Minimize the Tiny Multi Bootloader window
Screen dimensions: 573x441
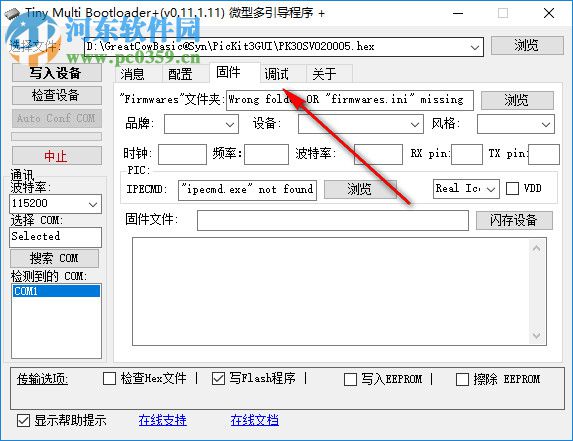click(x=458, y=14)
